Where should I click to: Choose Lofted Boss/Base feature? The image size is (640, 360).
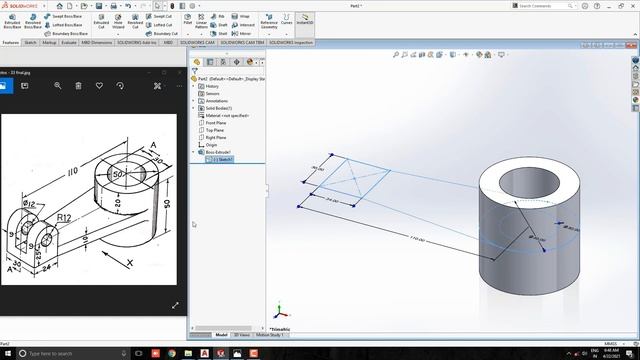tap(63, 25)
